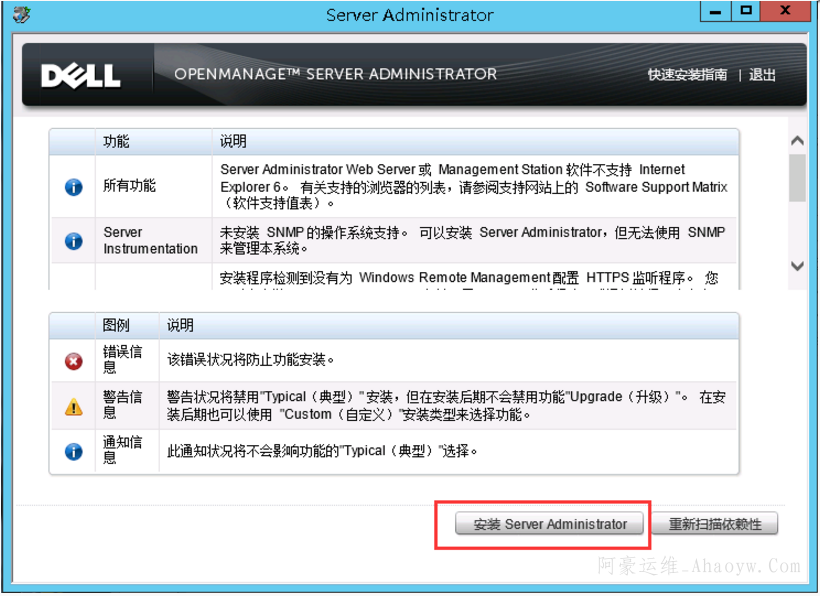Click the 功能 column header
This screenshot has width=820, height=596.
(x=116, y=141)
